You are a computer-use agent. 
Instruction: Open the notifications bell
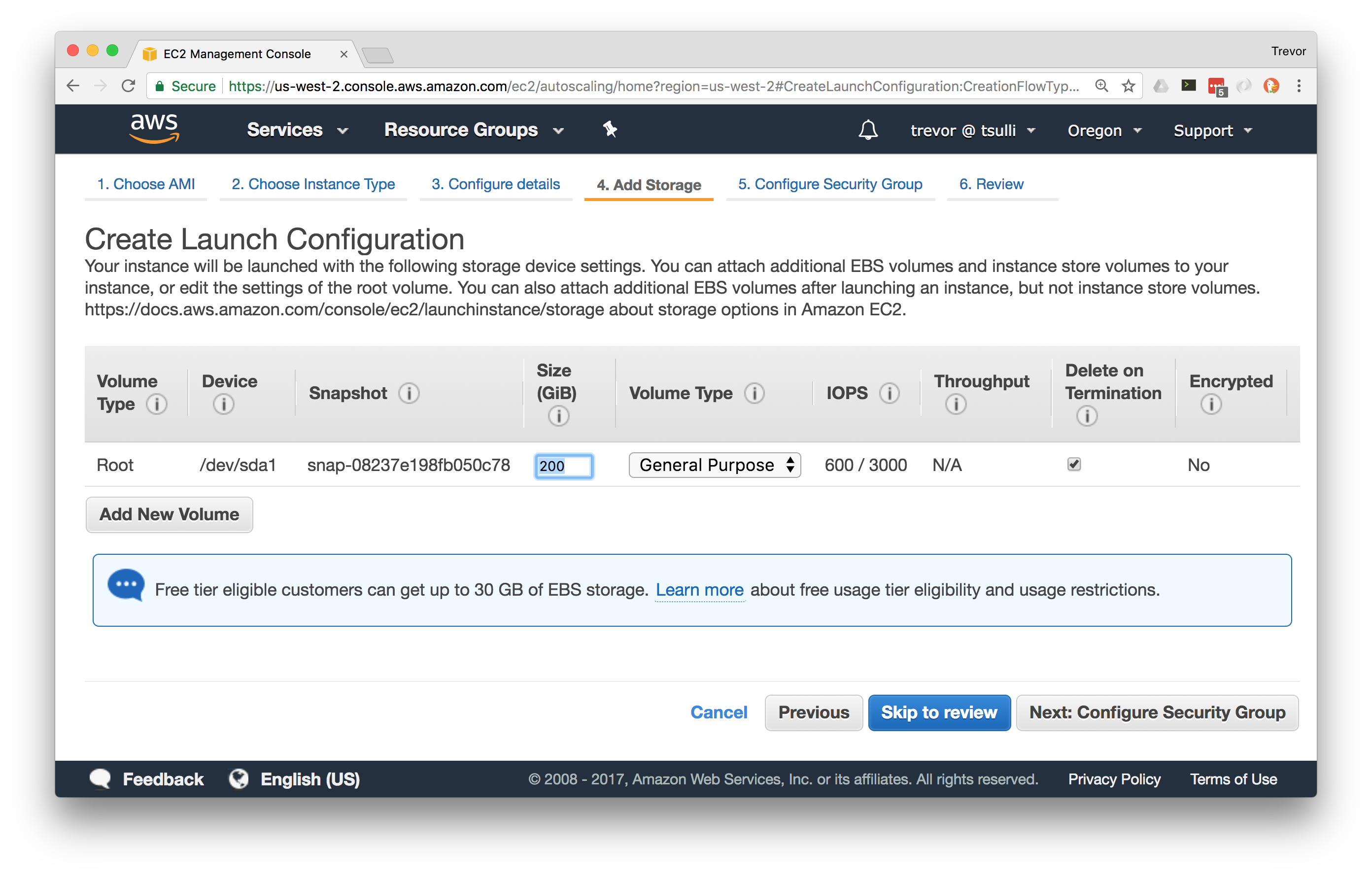pos(868,130)
